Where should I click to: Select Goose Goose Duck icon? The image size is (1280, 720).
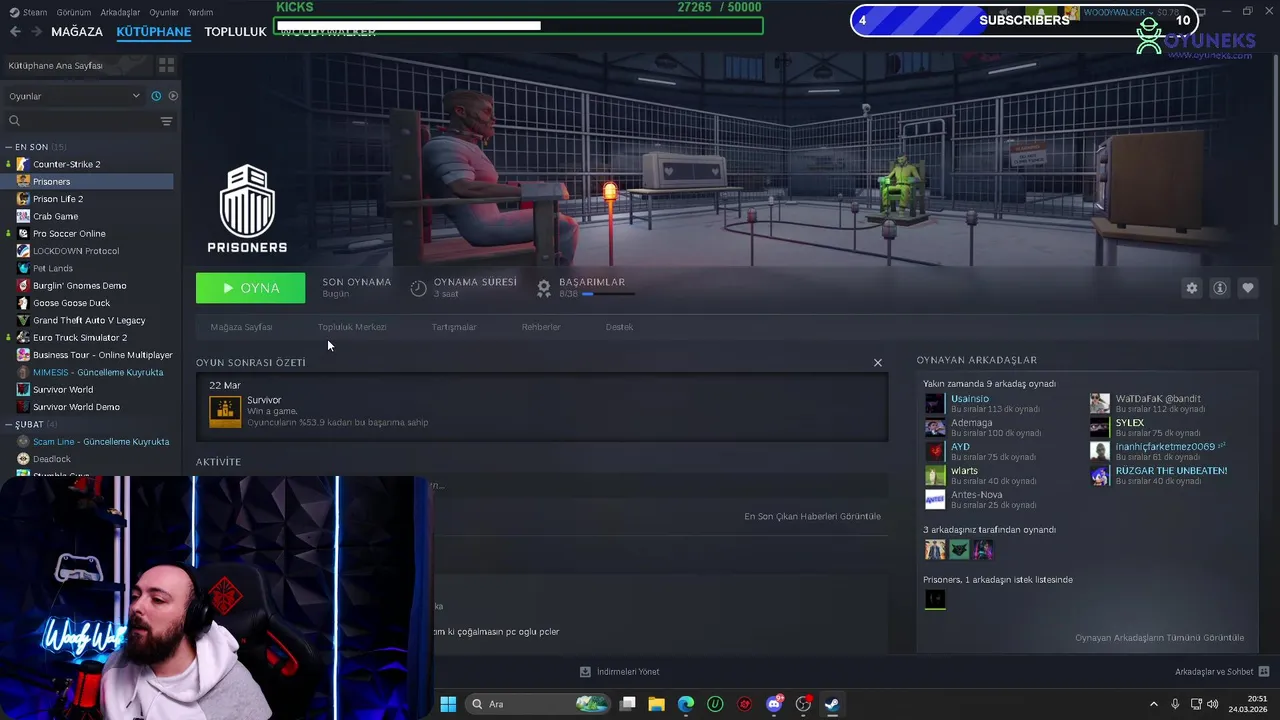tap(24, 303)
